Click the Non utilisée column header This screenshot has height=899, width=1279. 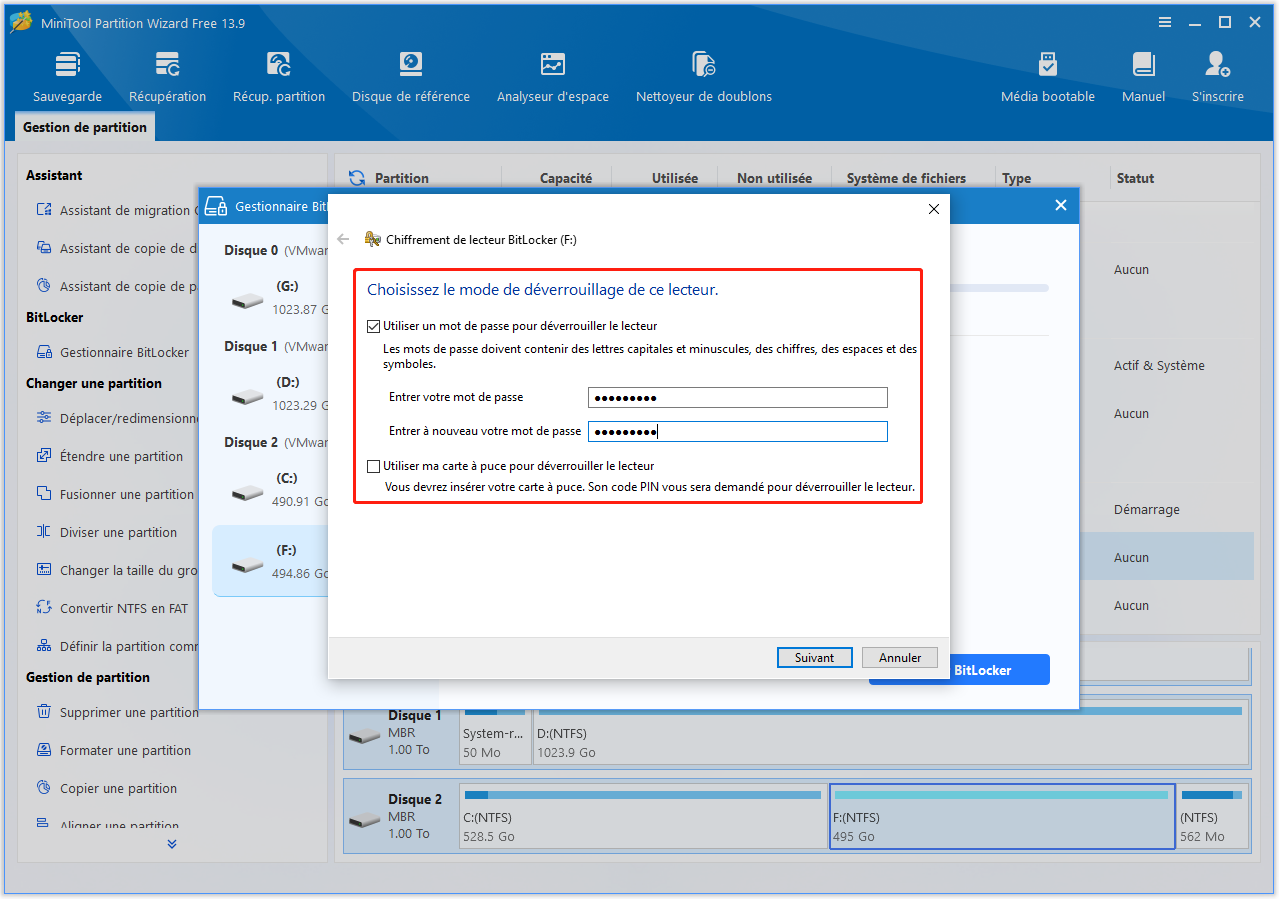pos(774,178)
